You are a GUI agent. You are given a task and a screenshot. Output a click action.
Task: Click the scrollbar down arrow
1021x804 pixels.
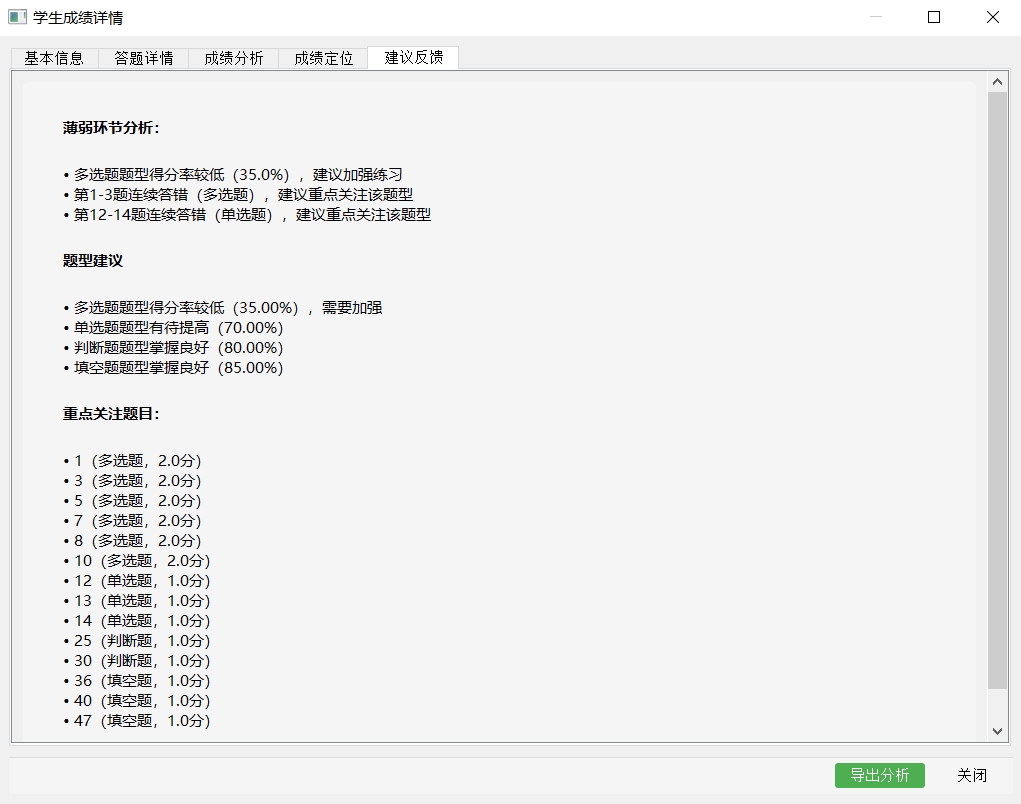997,731
